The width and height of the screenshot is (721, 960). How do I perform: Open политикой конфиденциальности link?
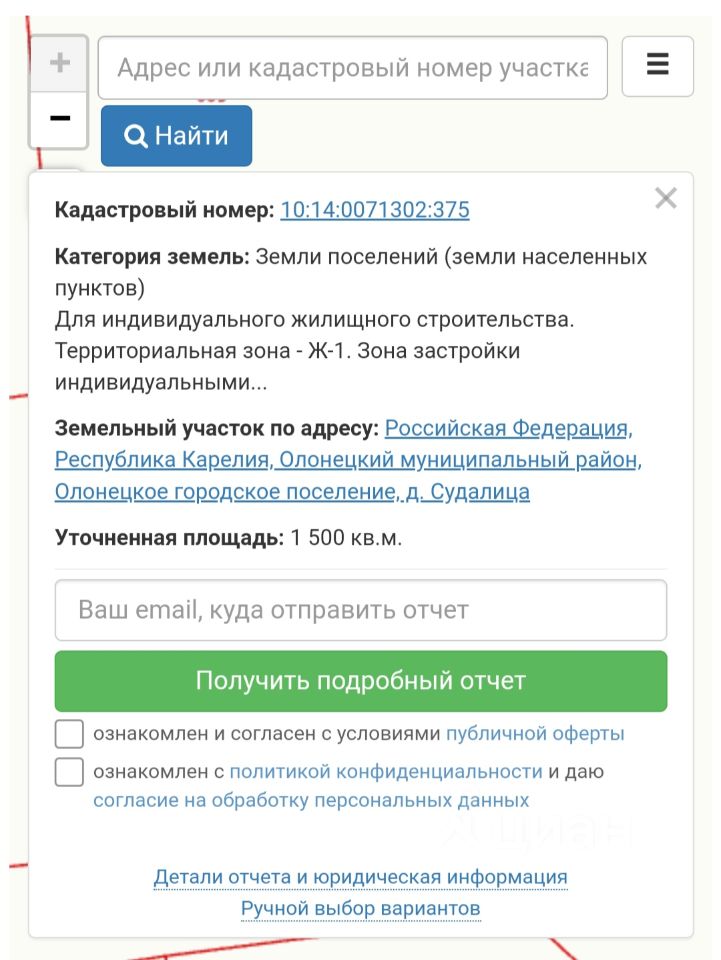pyautogui.click(x=386, y=771)
